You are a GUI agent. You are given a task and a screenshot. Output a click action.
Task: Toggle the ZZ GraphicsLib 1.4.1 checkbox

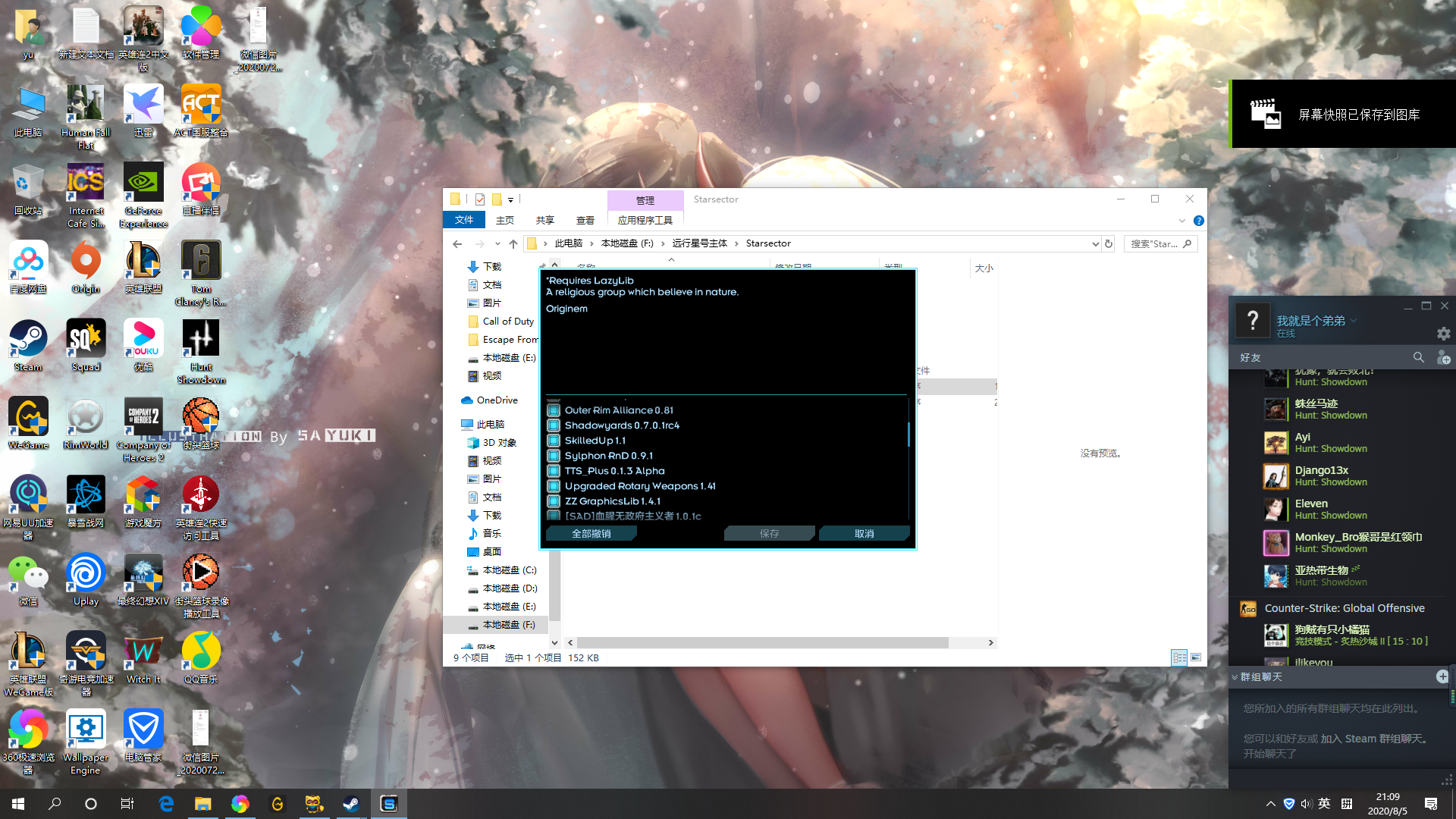click(554, 501)
